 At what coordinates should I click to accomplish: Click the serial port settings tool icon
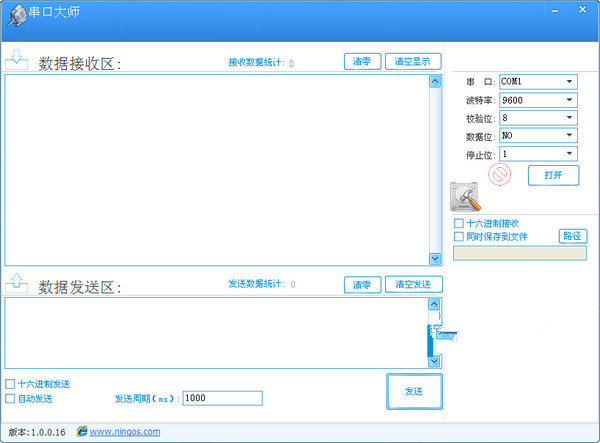tap(466, 196)
